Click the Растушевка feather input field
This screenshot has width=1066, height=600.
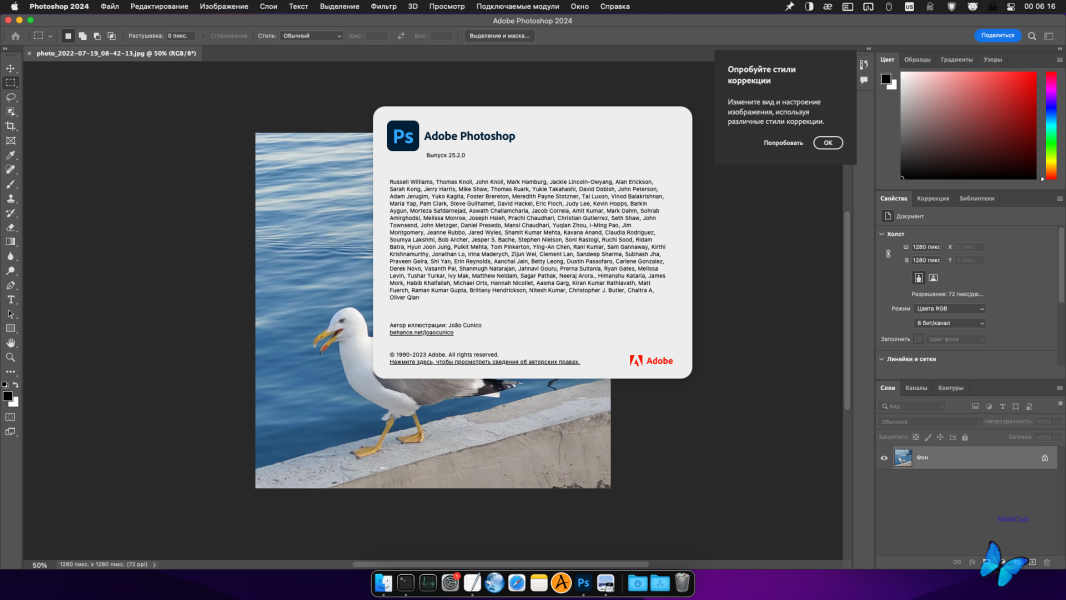181,36
